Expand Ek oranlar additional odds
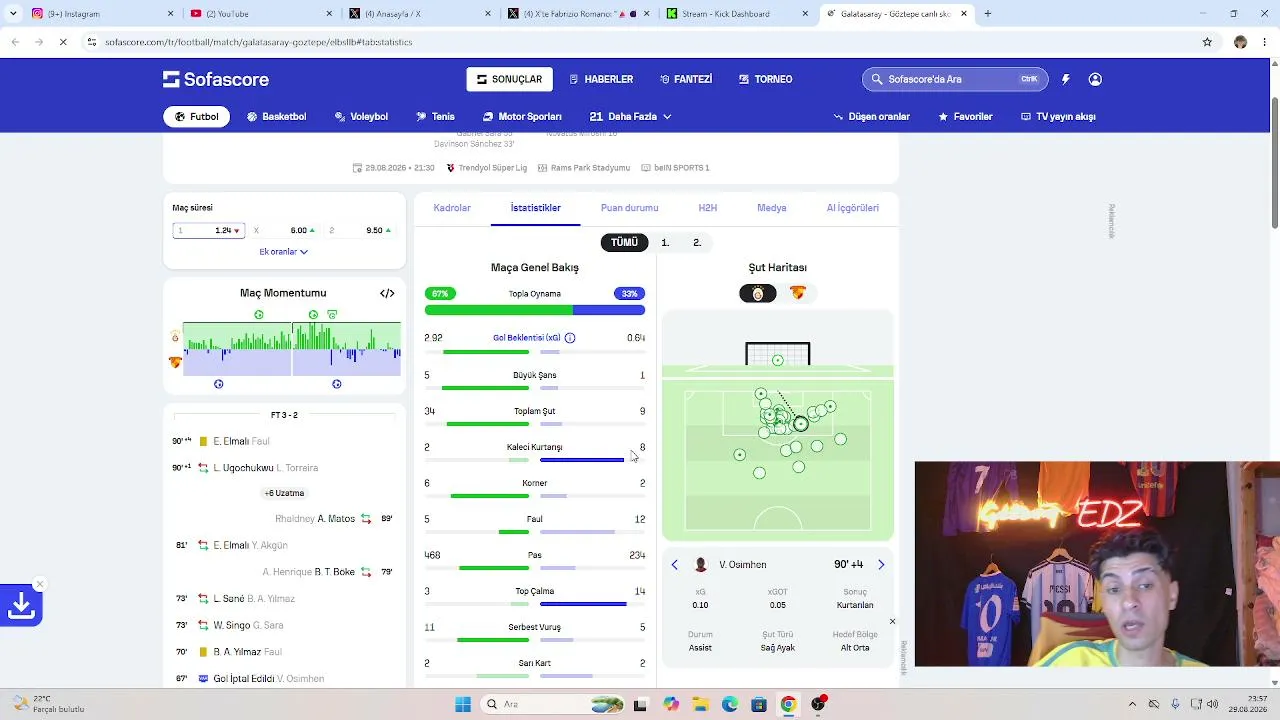This screenshot has height=720, width=1280. 284,252
